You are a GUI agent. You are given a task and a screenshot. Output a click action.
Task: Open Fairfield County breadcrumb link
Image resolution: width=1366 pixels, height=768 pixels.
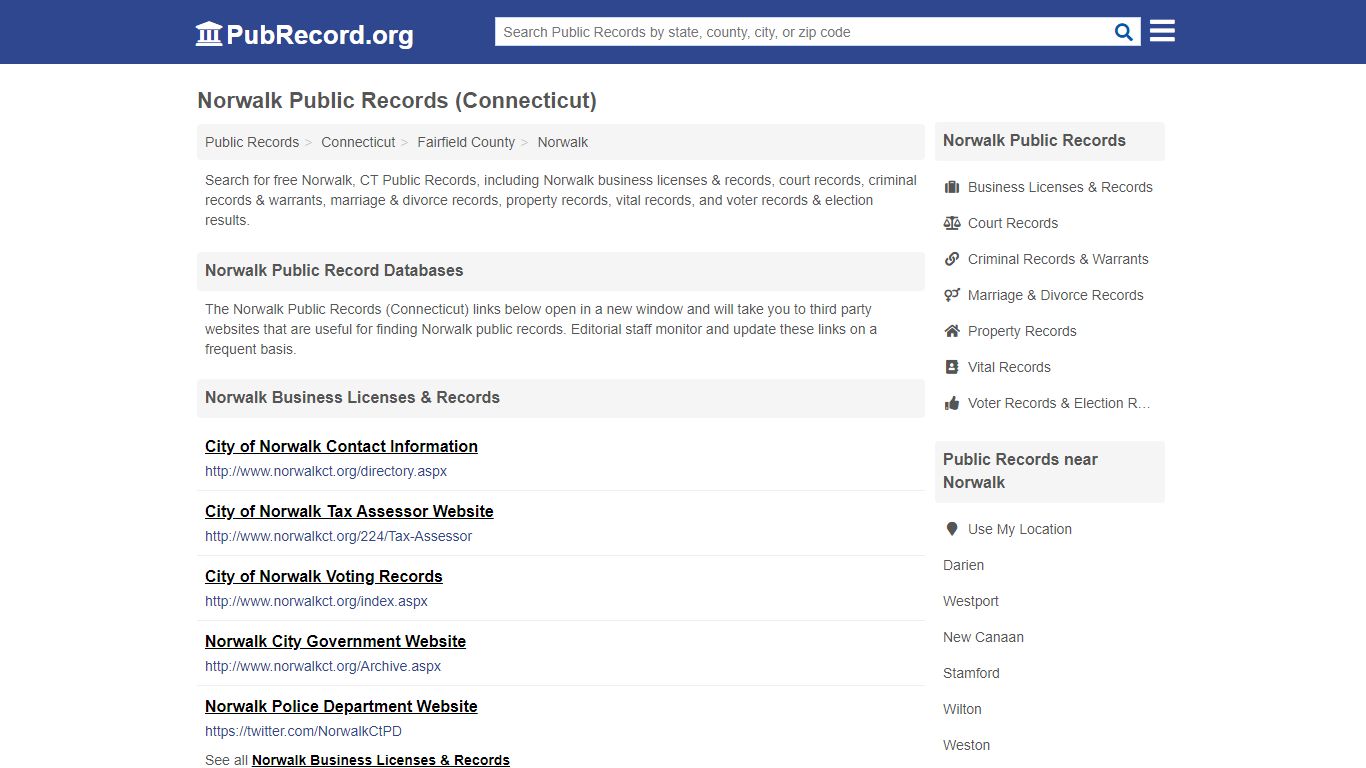click(x=466, y=142)
